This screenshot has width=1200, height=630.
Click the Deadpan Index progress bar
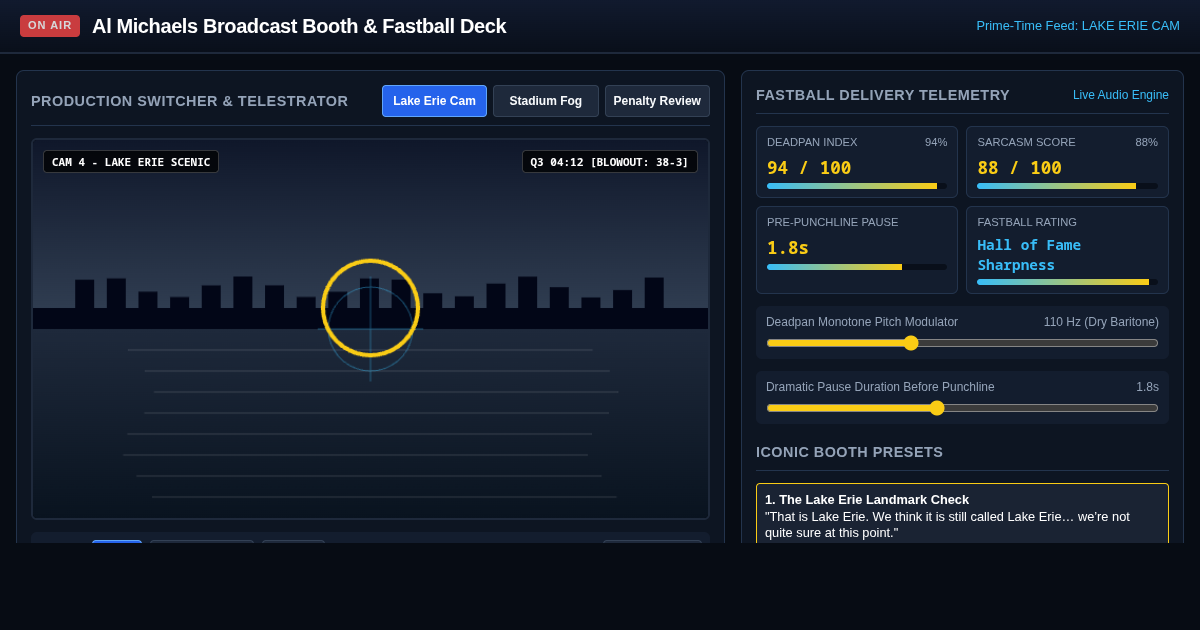point(857,186)
